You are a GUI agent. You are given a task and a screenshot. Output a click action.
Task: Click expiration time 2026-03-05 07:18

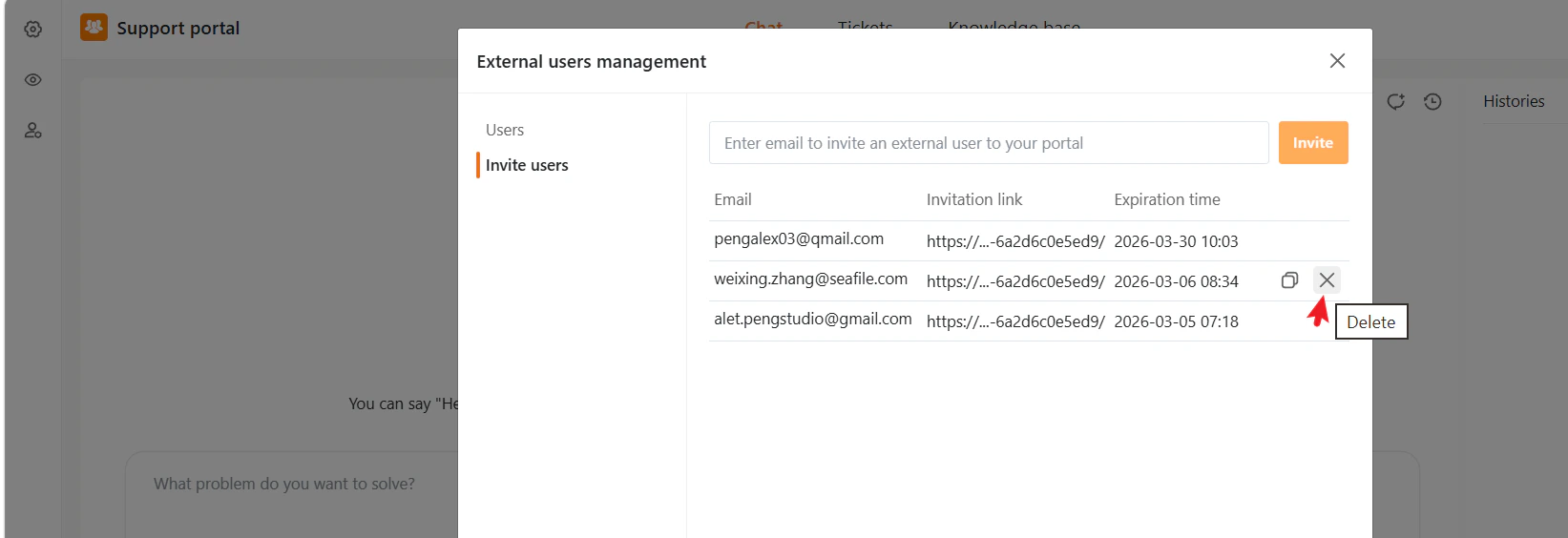1176,321
